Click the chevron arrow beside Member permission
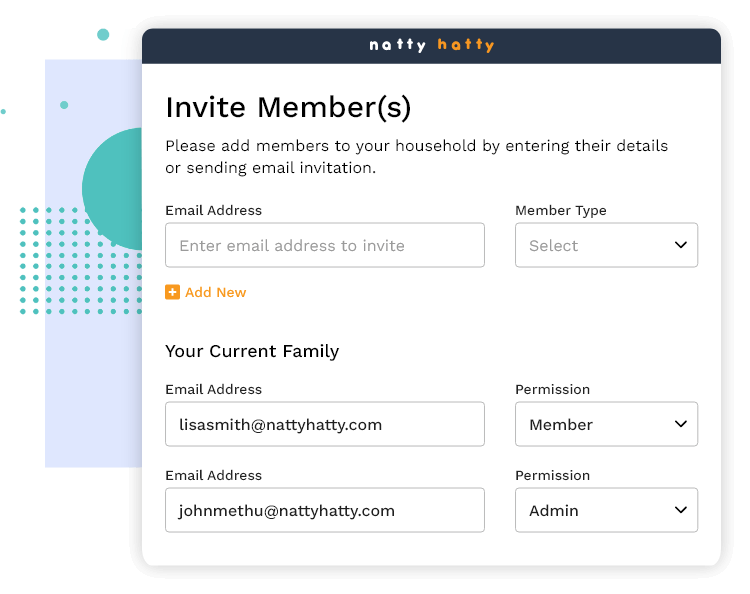The width and height of the screenshot is (750, 594). (x=681, y=424)
